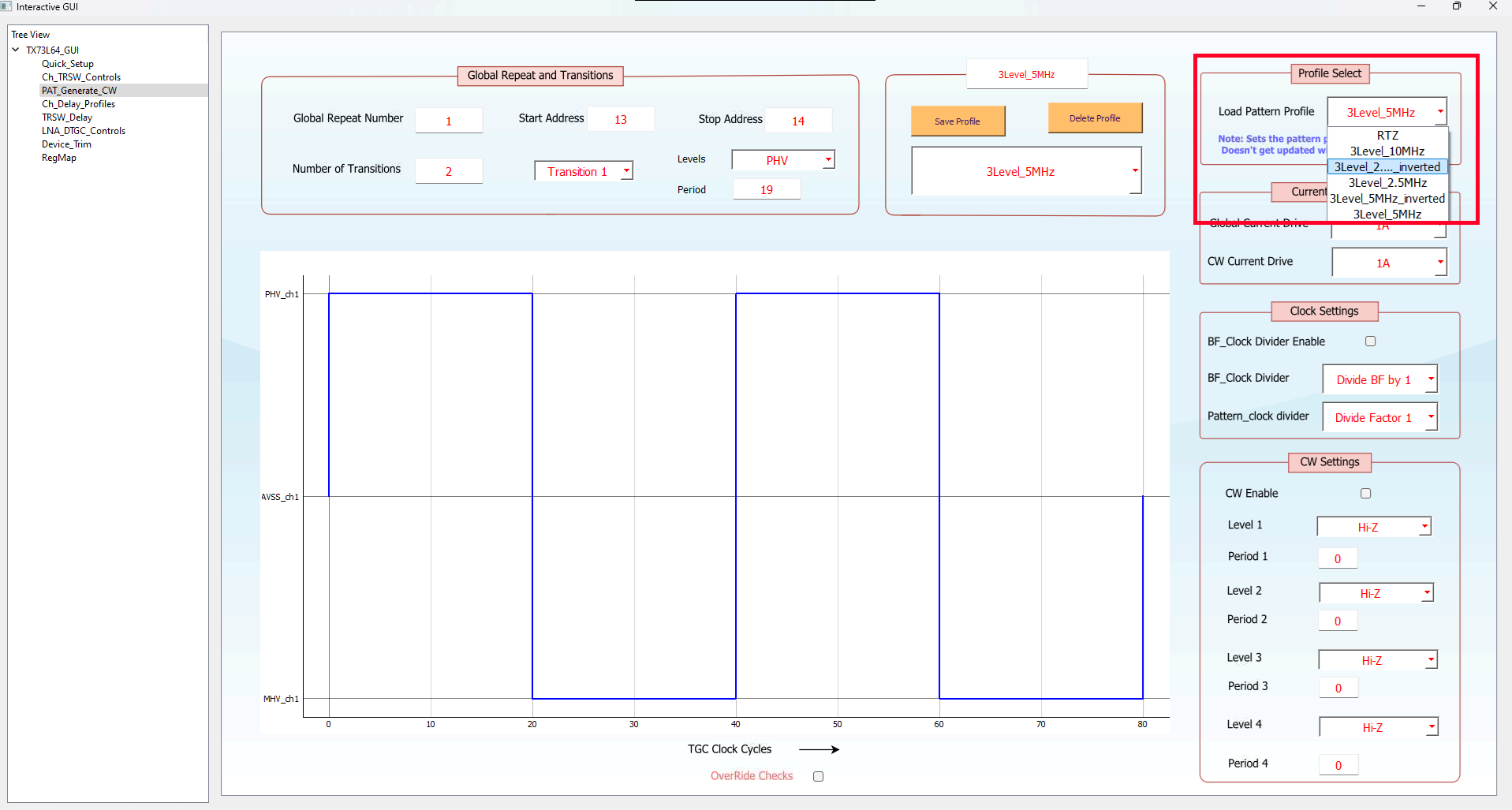This screenshot has width=1512, height=810.
Task: Pick 3Level_5MHz_inverted profile option
Action: click(x=1387, y=199)
